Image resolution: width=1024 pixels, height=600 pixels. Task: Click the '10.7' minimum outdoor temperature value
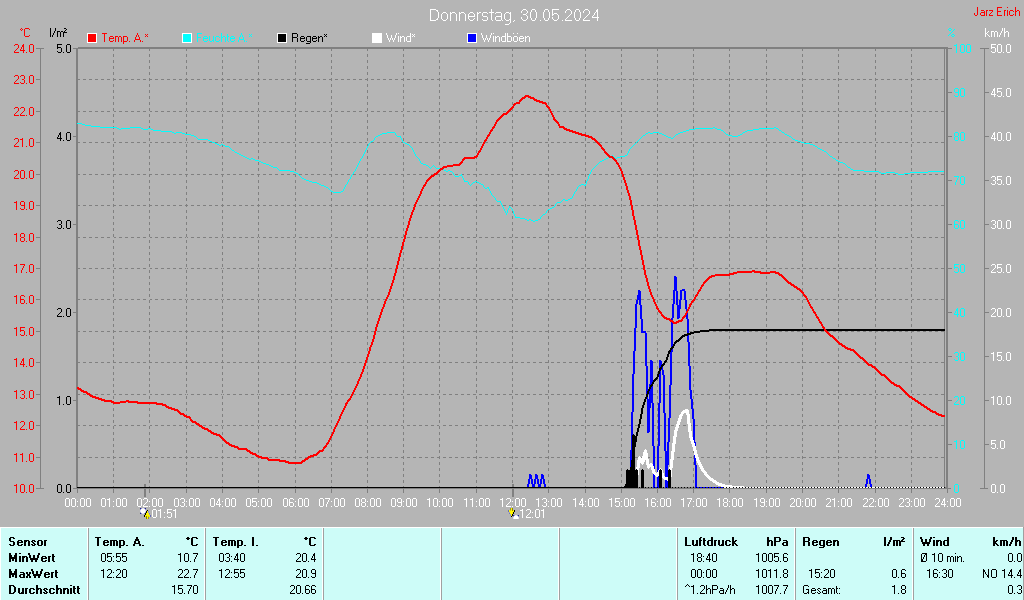coord(188,558)
